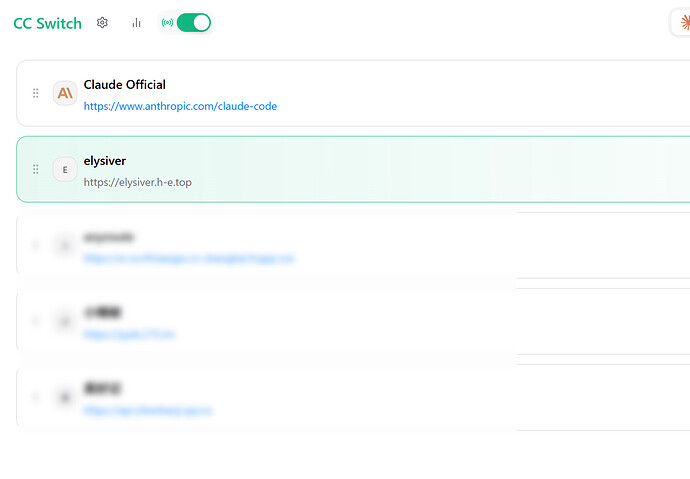This screenshot has width=690, height=479.
Task: Click the Anthropic logo of Claude Official
Action: pos(65,93)
